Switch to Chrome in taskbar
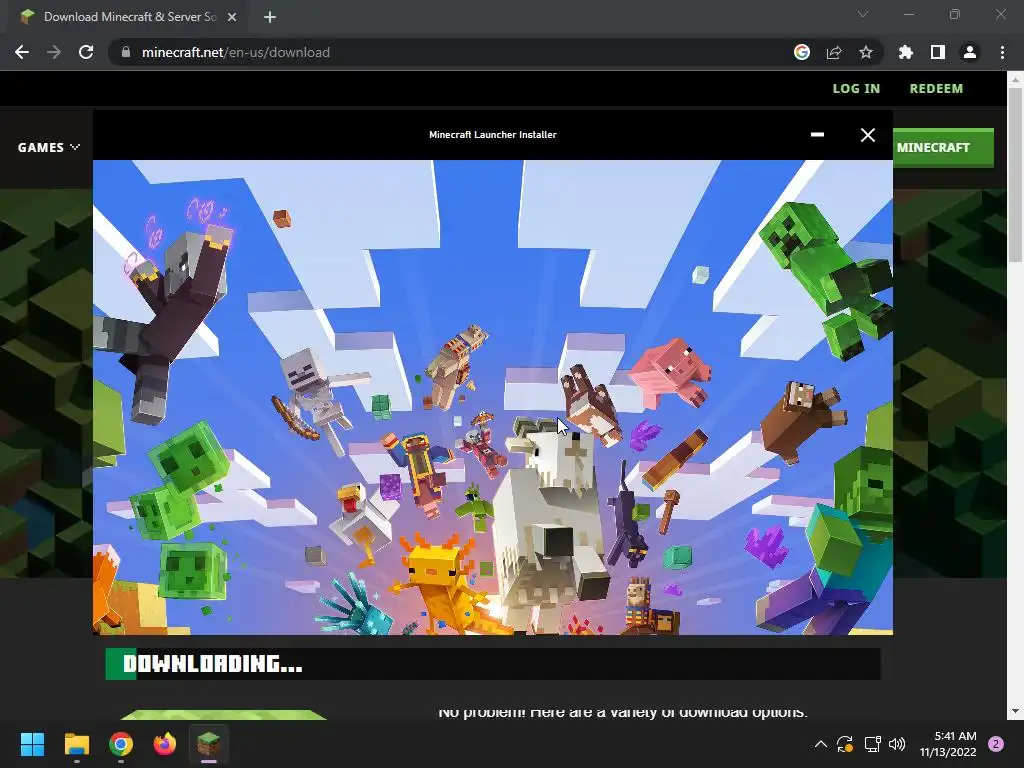The image size is (1024, 768). pos(121,744)
